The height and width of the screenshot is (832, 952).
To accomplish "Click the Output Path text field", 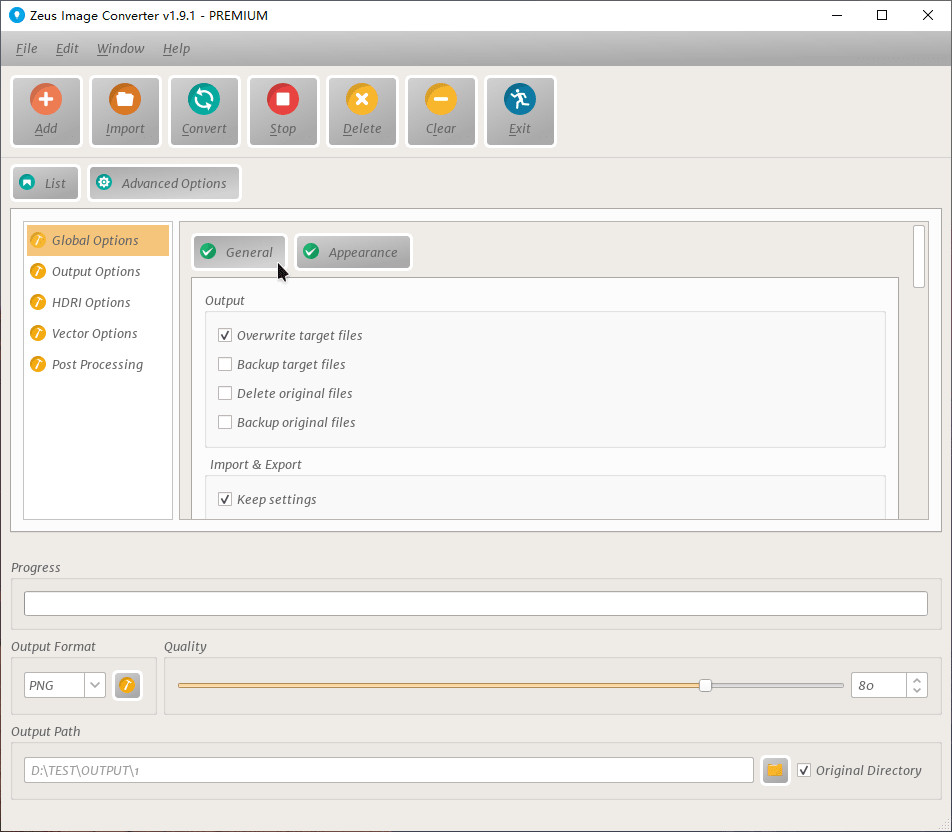I will pyautogui.click(x=389, y=771).
